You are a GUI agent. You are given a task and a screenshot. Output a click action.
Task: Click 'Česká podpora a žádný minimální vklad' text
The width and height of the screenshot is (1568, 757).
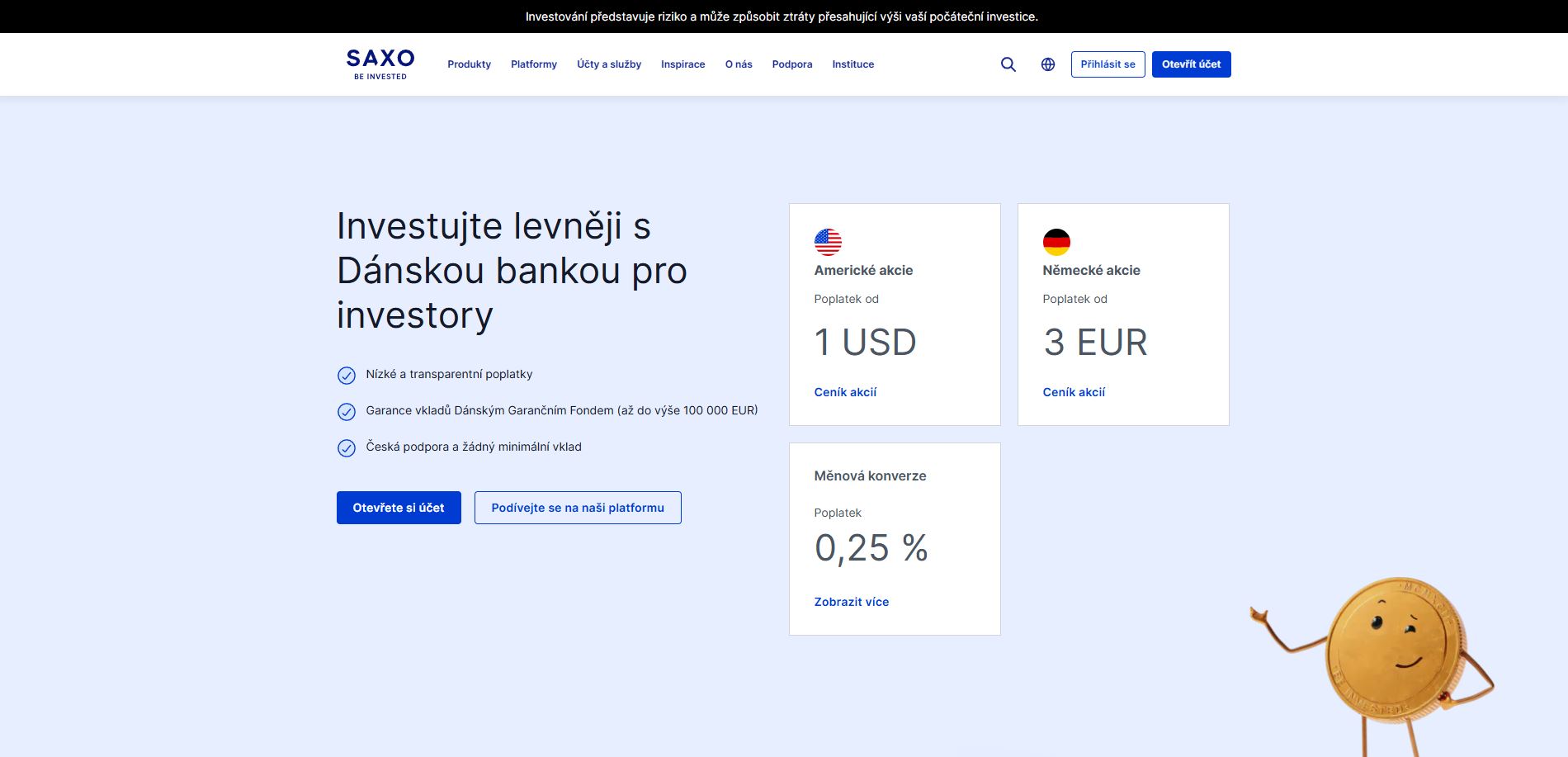tap(474, 447)
